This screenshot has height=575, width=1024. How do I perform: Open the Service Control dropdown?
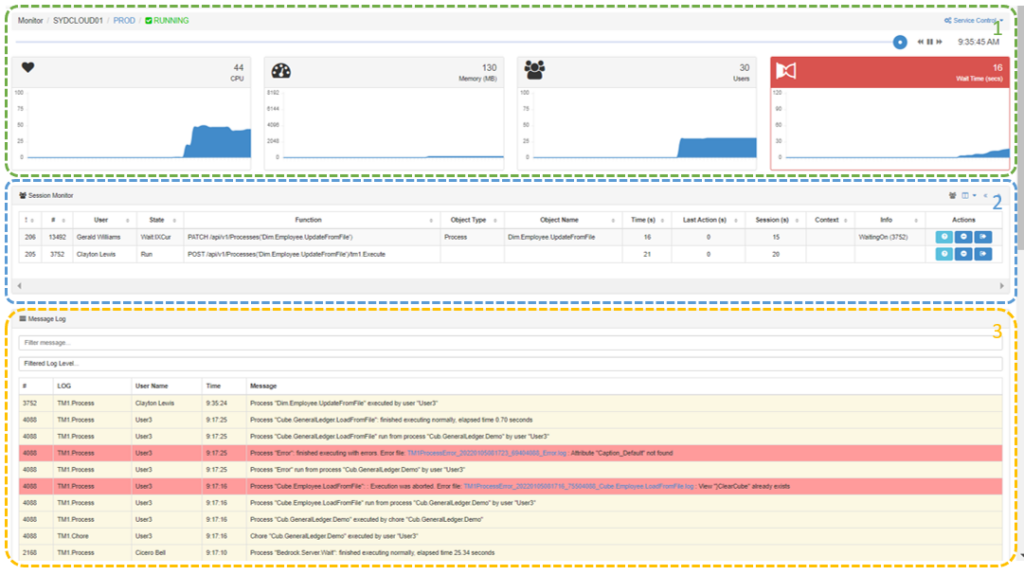(x=973, y=20)
